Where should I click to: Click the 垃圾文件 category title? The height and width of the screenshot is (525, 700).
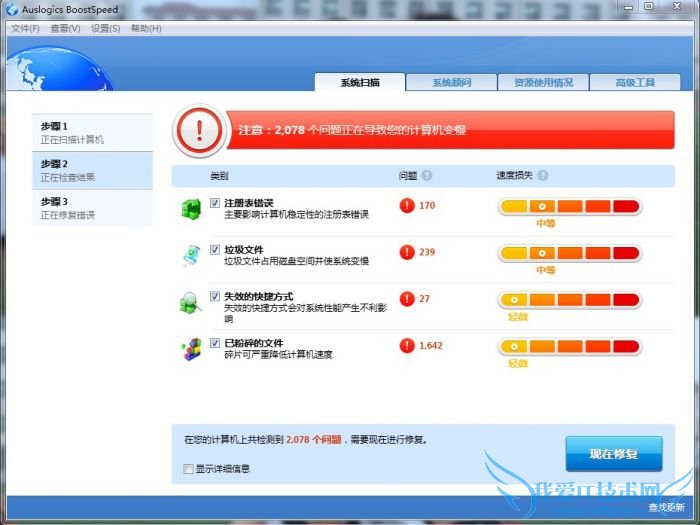(x=244, y=250)
